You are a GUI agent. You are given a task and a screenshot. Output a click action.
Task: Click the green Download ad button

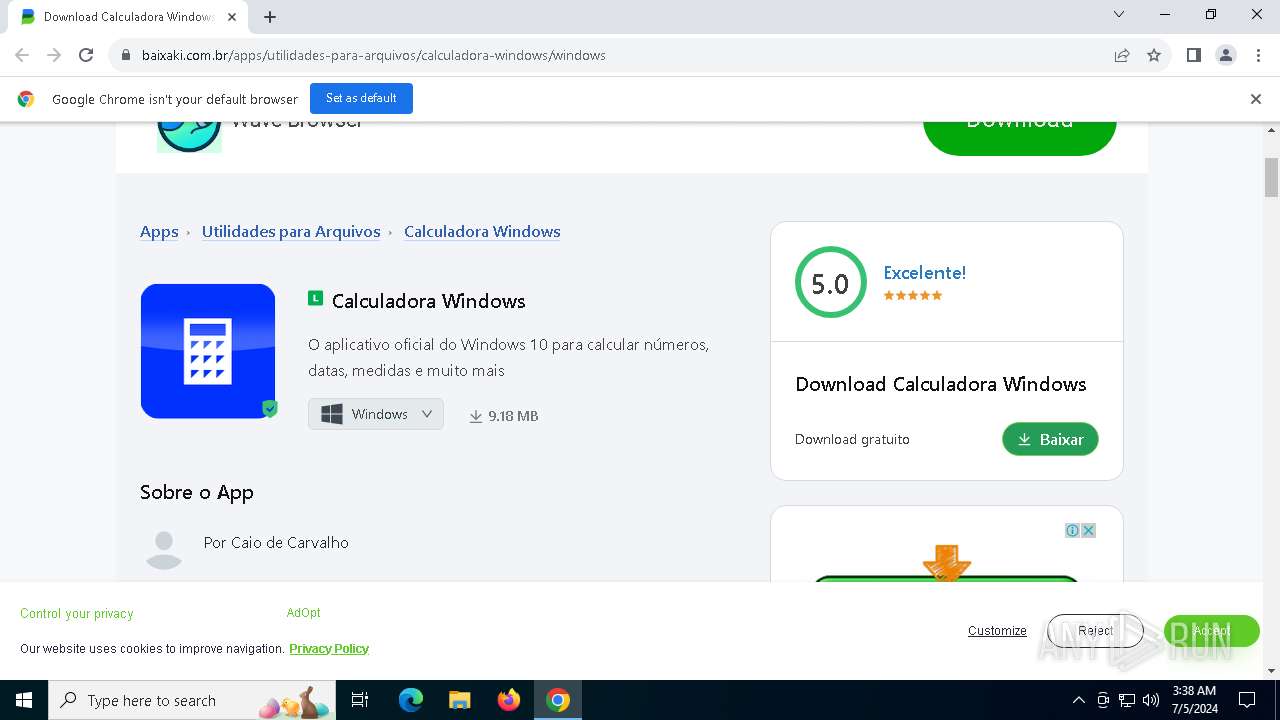(1019, 138)
